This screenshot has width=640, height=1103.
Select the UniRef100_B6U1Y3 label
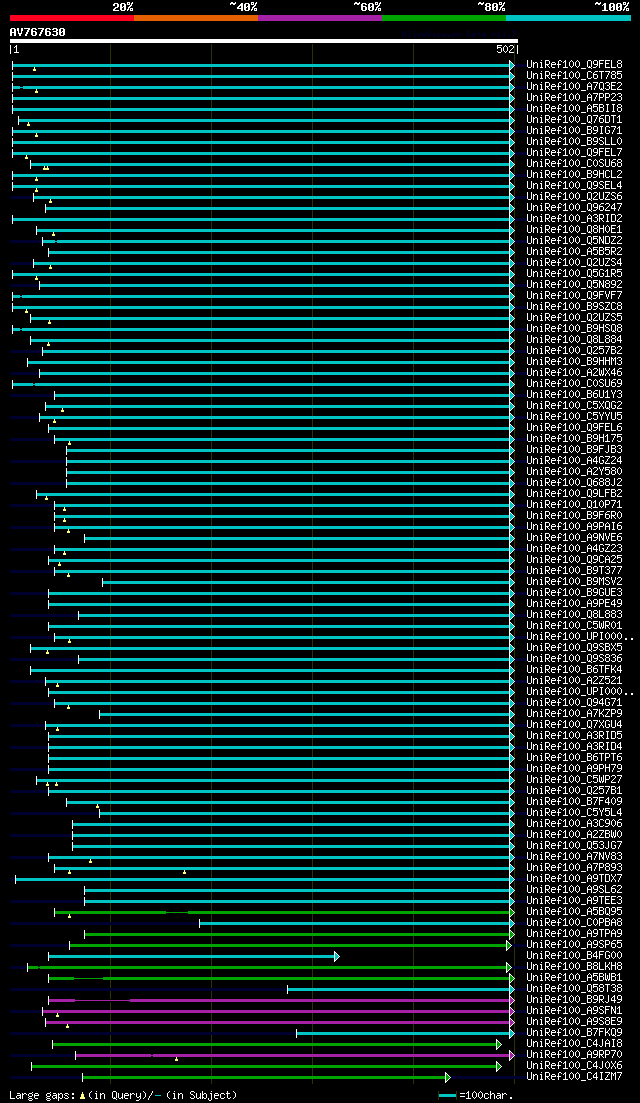point(574,395)
